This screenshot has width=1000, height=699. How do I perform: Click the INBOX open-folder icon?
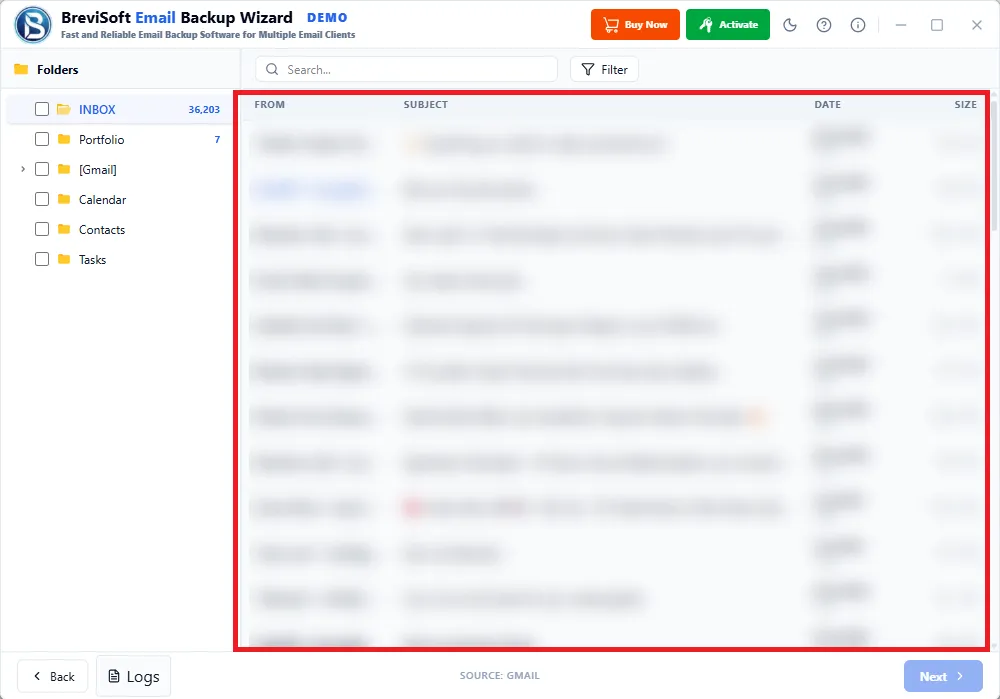[x=64, y=109]
